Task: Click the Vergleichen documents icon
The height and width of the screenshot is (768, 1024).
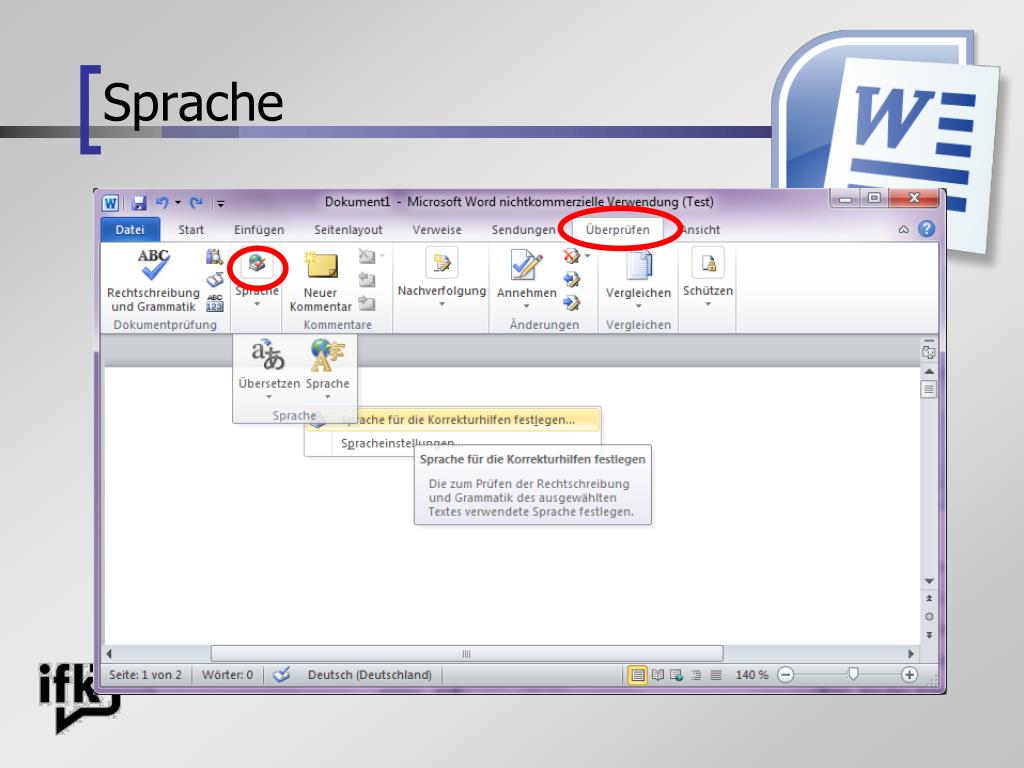Action: click(639, 265)
